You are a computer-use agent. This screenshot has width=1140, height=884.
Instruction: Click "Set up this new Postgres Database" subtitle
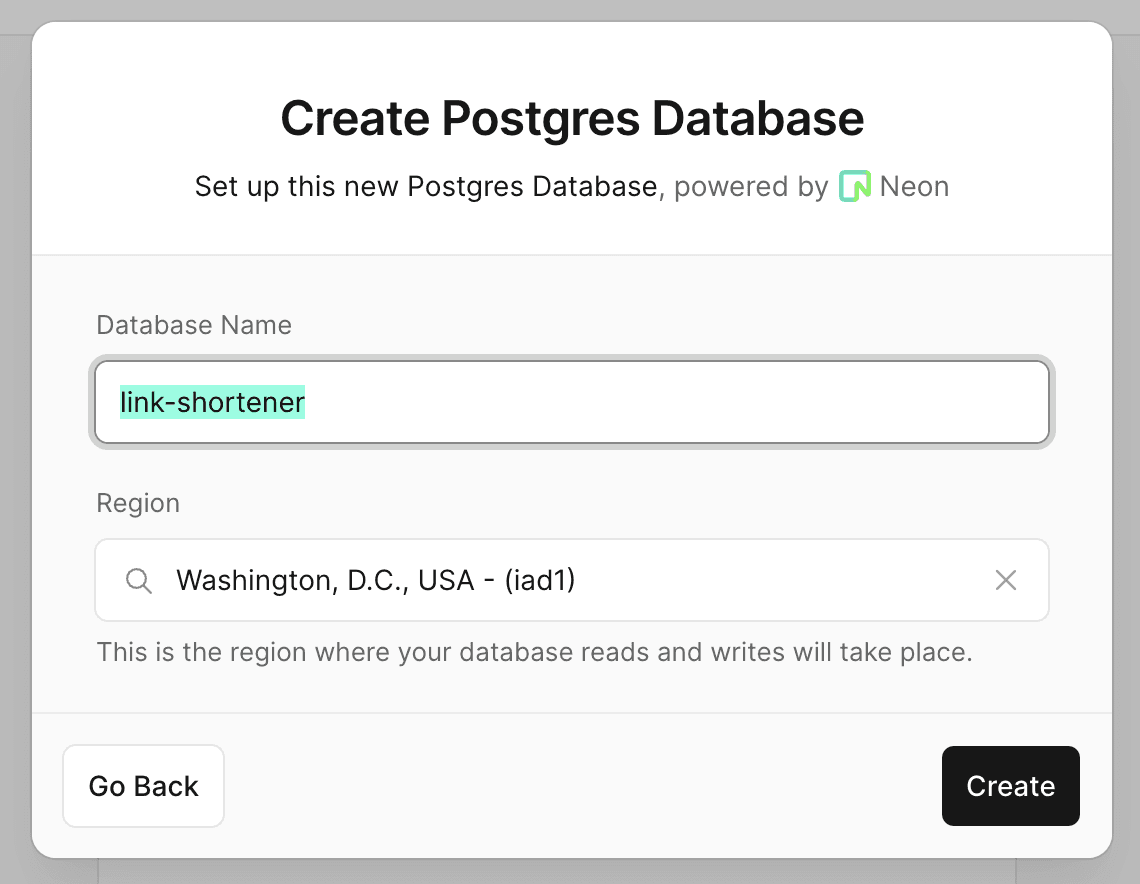click(x=426, y=187)
